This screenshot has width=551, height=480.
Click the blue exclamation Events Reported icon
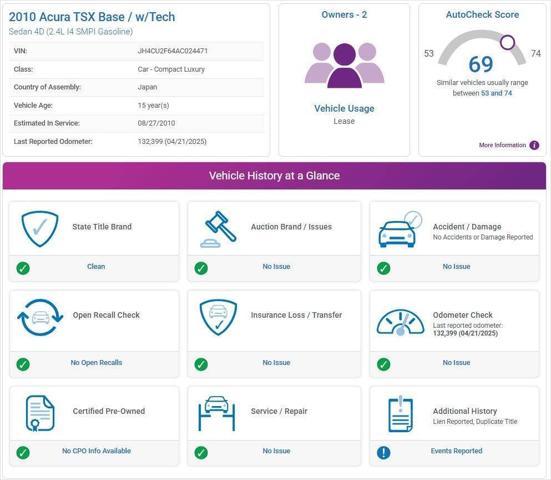(383, 453)
